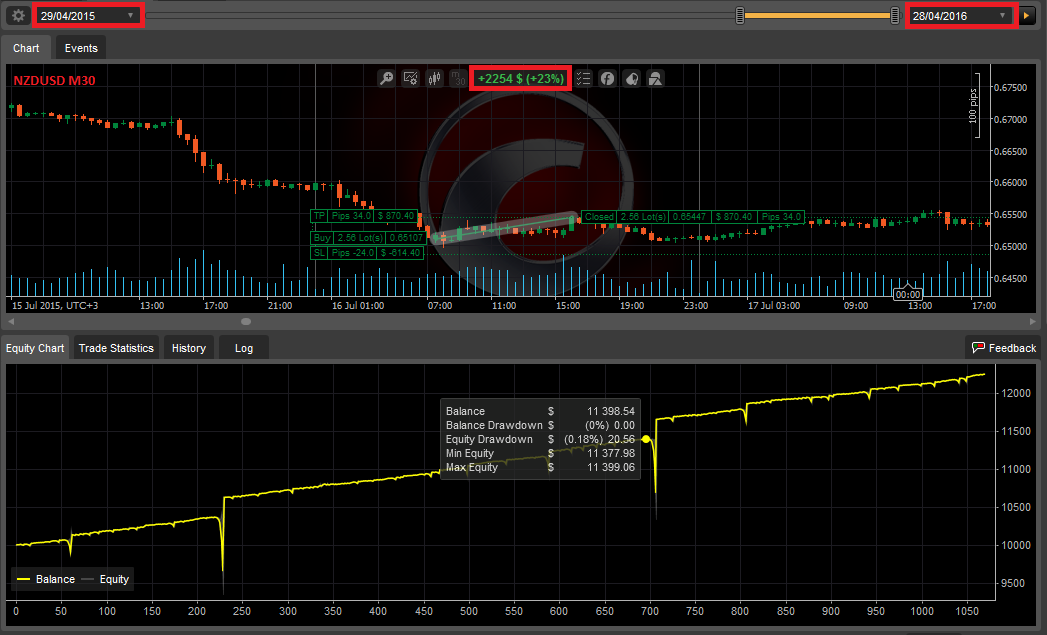Click the Max Equity value 11 399.06
This screenshot has width=1047, height=635.
[611, 467]
